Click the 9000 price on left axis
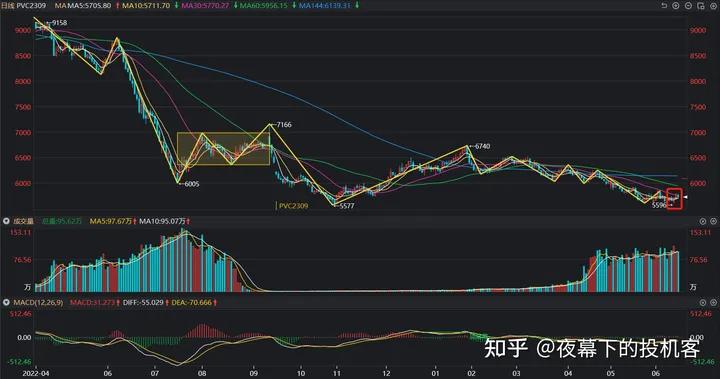Viewport: 720px width, 379px height. (x=23, y=30)
